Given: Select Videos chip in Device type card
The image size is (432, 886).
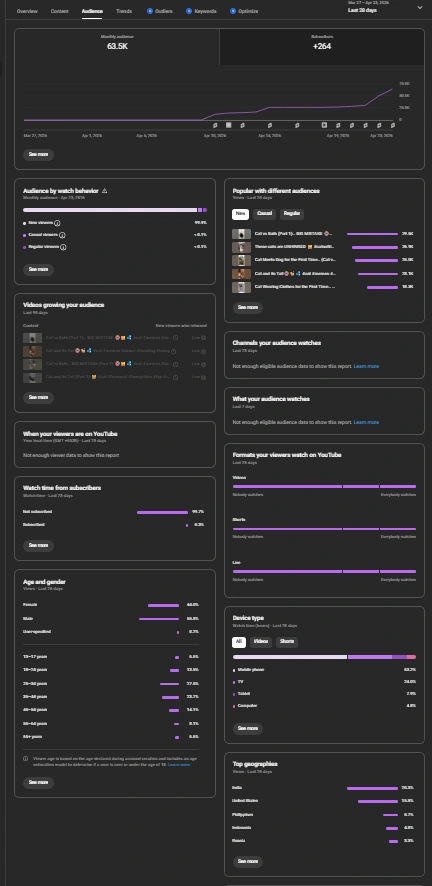Looking at the screenshot, I should tap(261, 642).
